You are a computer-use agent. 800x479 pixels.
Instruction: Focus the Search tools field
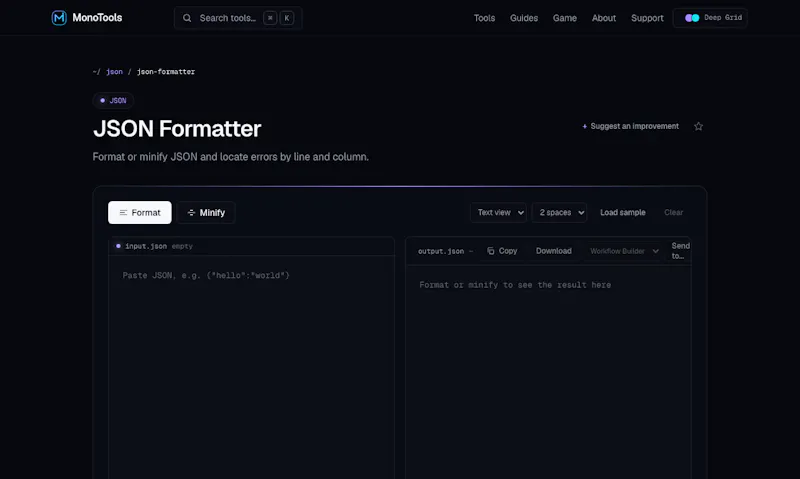pos(238,18)
